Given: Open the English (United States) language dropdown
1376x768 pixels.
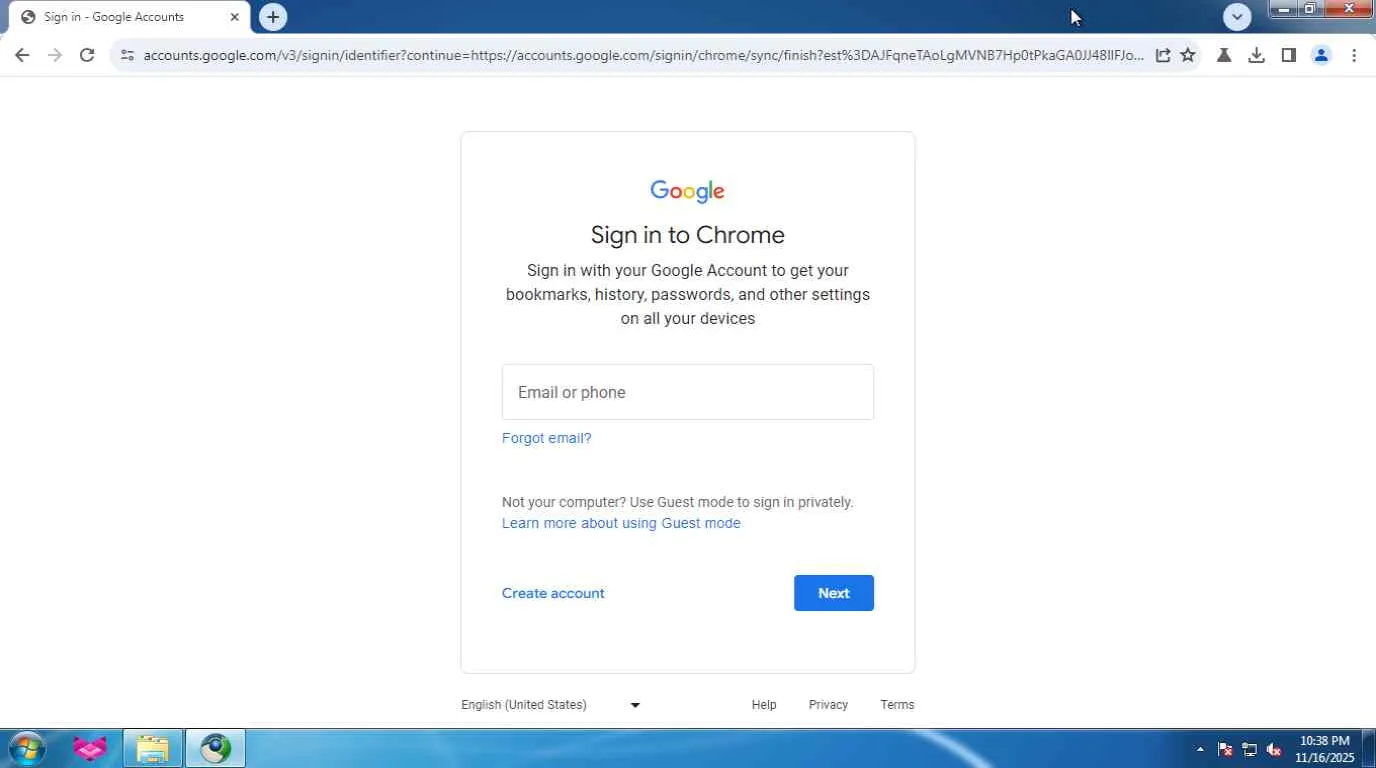Looking at the screenshot, I should click(x=551, y=705).
